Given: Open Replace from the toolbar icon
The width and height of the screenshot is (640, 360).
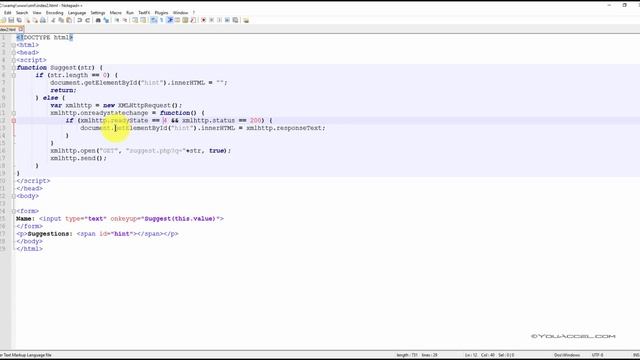Looking at the screenshot, I should [106, 20].
